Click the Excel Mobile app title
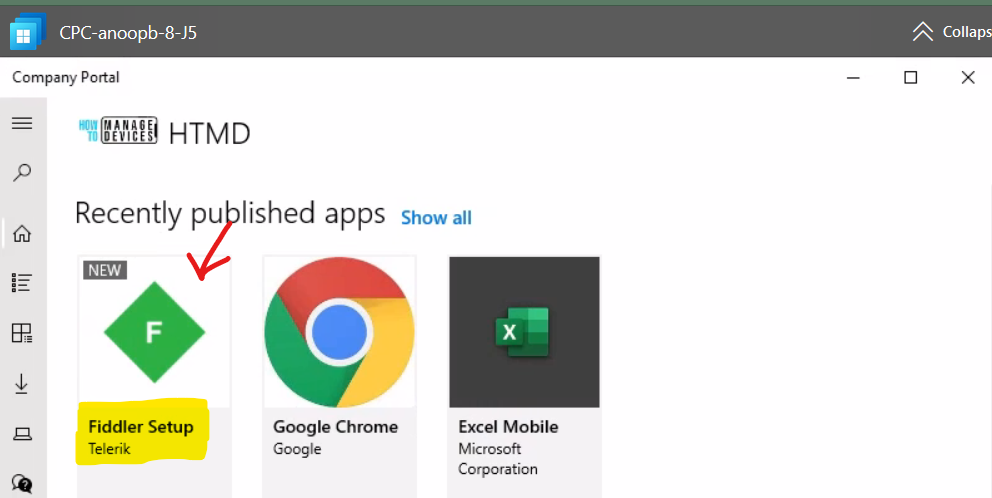 click(x=508, y=426)
